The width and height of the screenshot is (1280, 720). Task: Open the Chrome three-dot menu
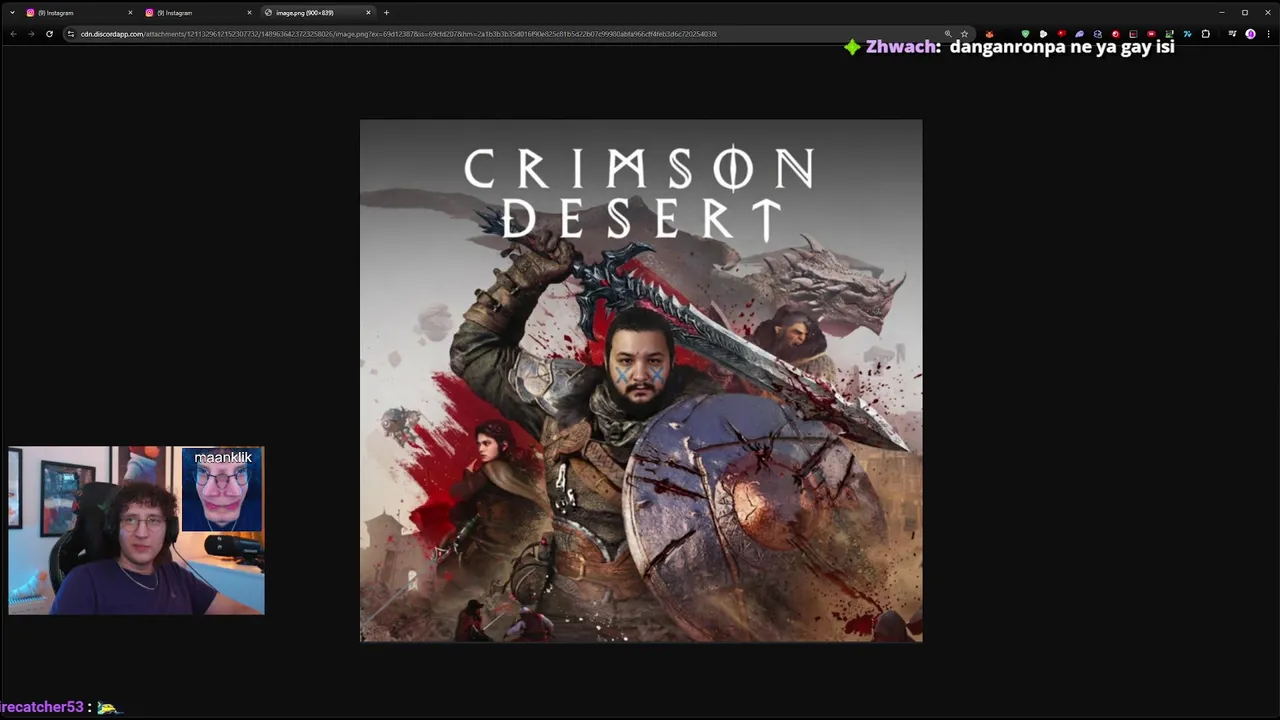click(x=1268, y=34)
